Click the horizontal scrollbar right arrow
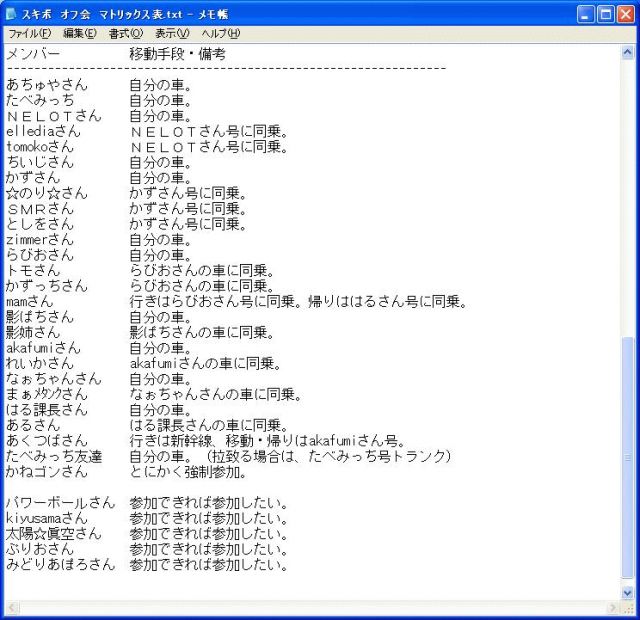This screenshot has width=640, height=620. (613, 608)
